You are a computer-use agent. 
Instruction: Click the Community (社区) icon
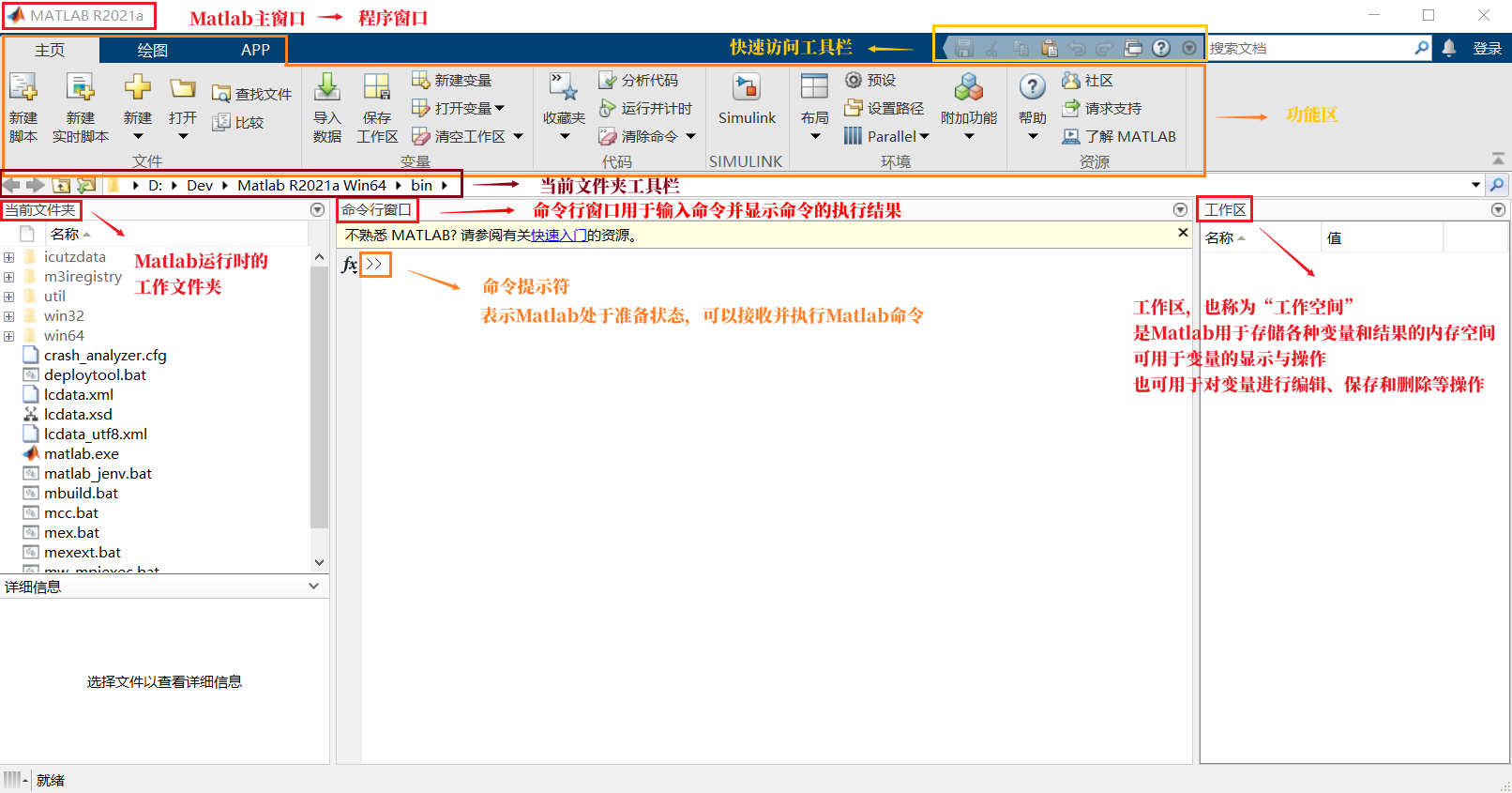click(x=1070, y=81)
